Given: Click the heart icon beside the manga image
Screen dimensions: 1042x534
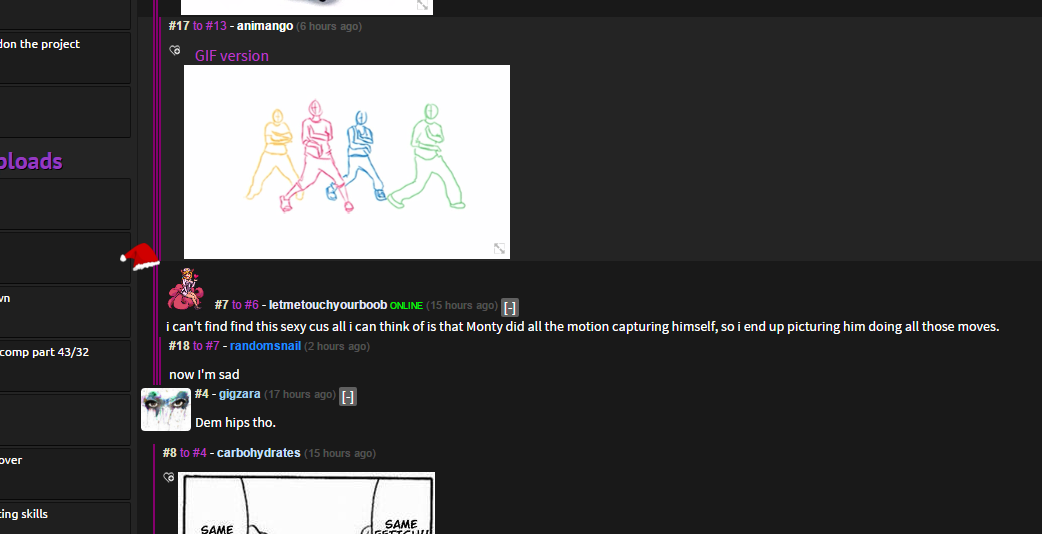Looking at the screenshot, I should [169, 477].
